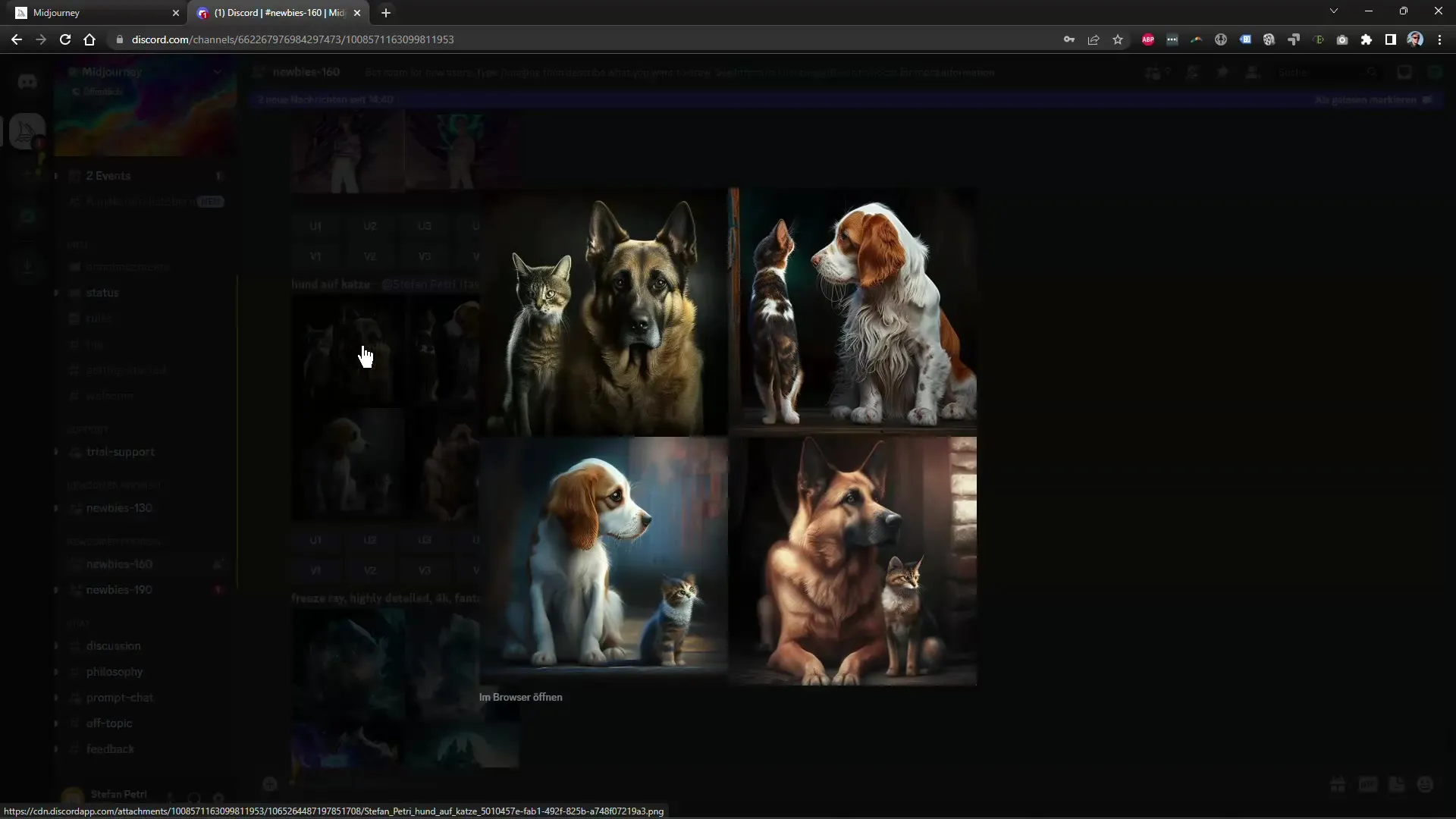Click the inbox notification icon
The image size is (1456, 819).
click(1404, 72)
